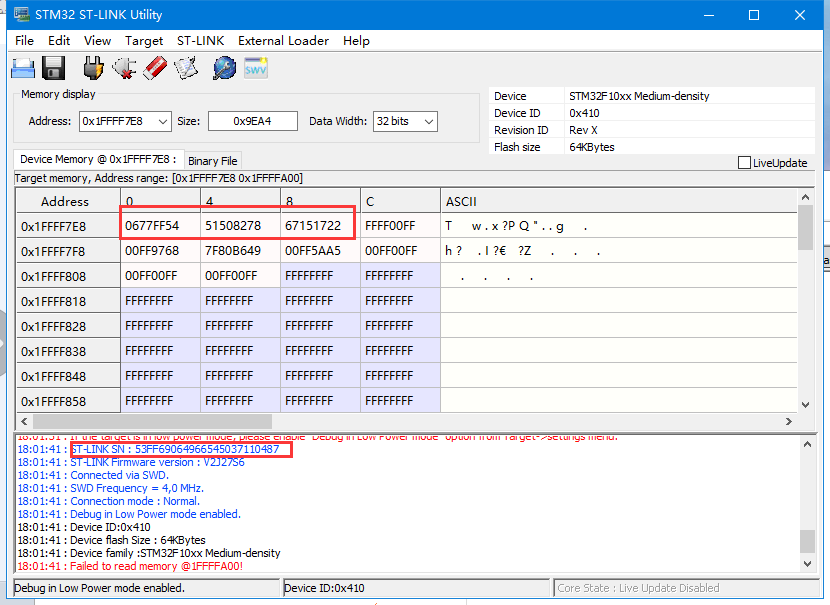Click the log pane down scroll arrow
The image size is (830, 605).
tap(807, 564)
